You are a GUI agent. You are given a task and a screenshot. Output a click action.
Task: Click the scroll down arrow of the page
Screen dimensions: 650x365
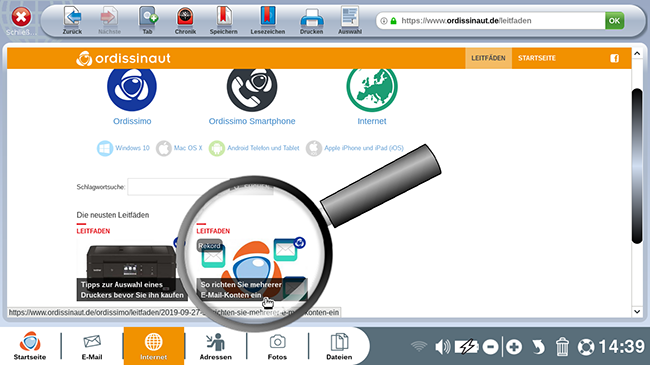[x=637, y=311]
